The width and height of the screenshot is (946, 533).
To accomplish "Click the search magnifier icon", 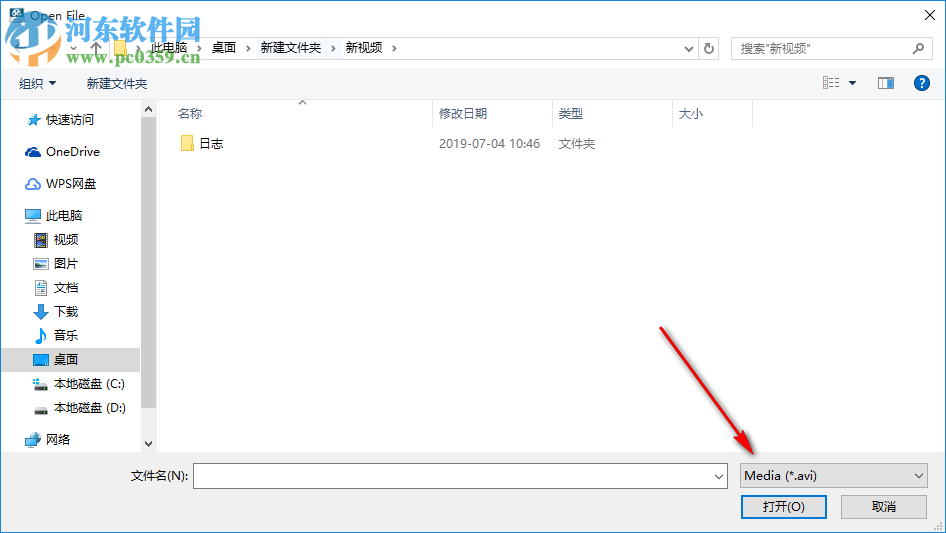I will (918, 48).
